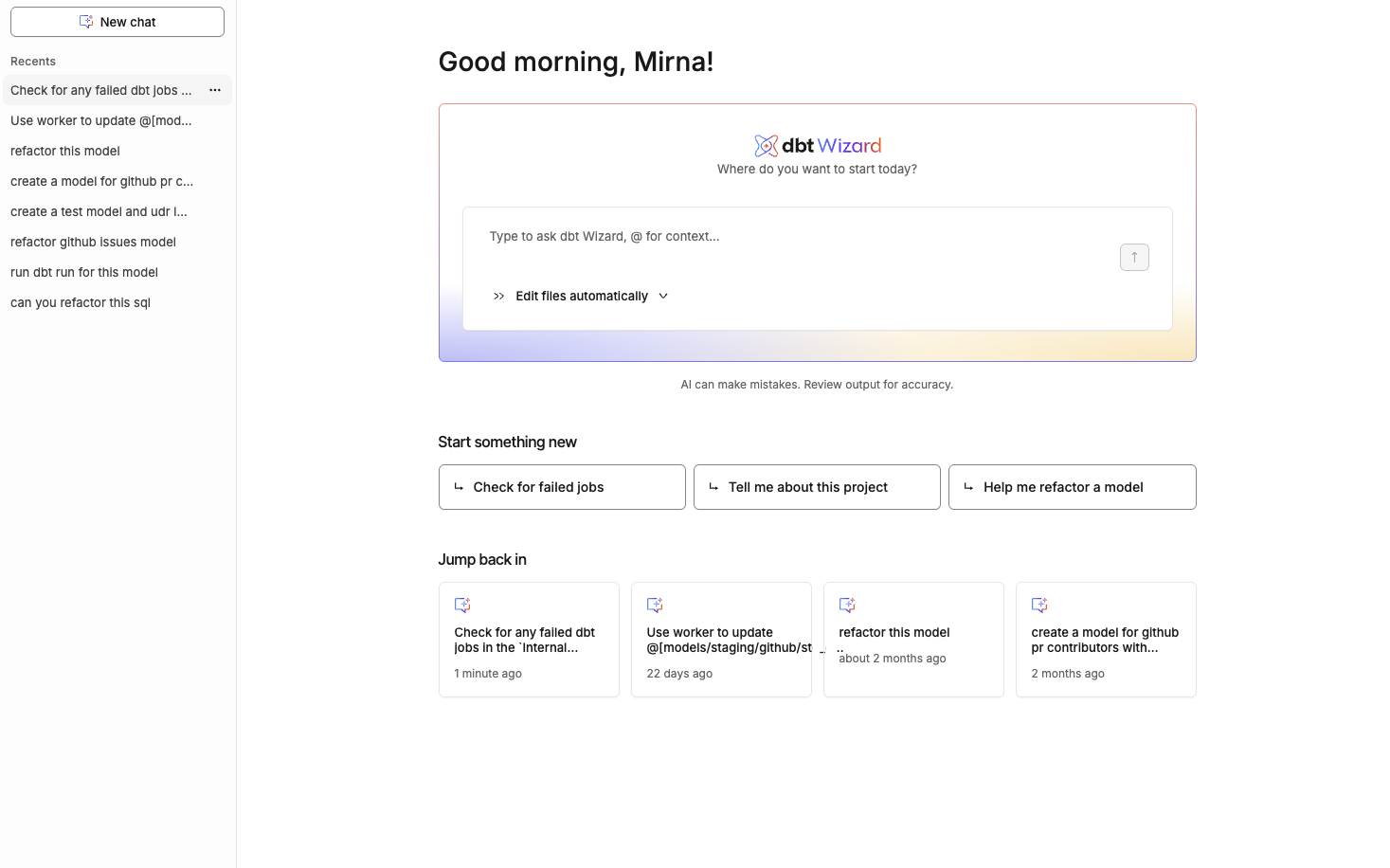
Task: Click the double-chevron icon beside Edit files automatically
Action: [x=499, y=297]
